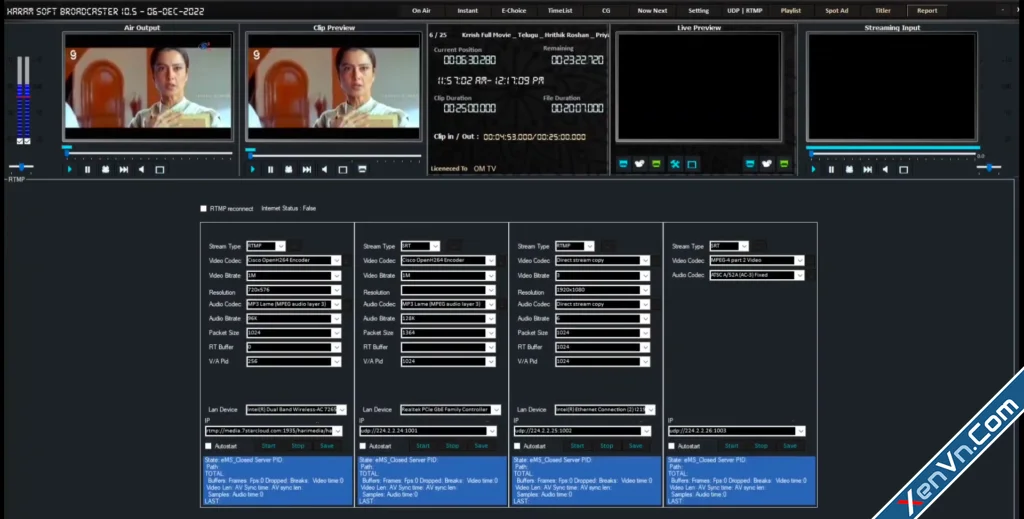This screenshot has width=1024, height=519.
Task: Toggle Autostart for the rtmp://media.7starcloud stream
Action: (208, 446)
